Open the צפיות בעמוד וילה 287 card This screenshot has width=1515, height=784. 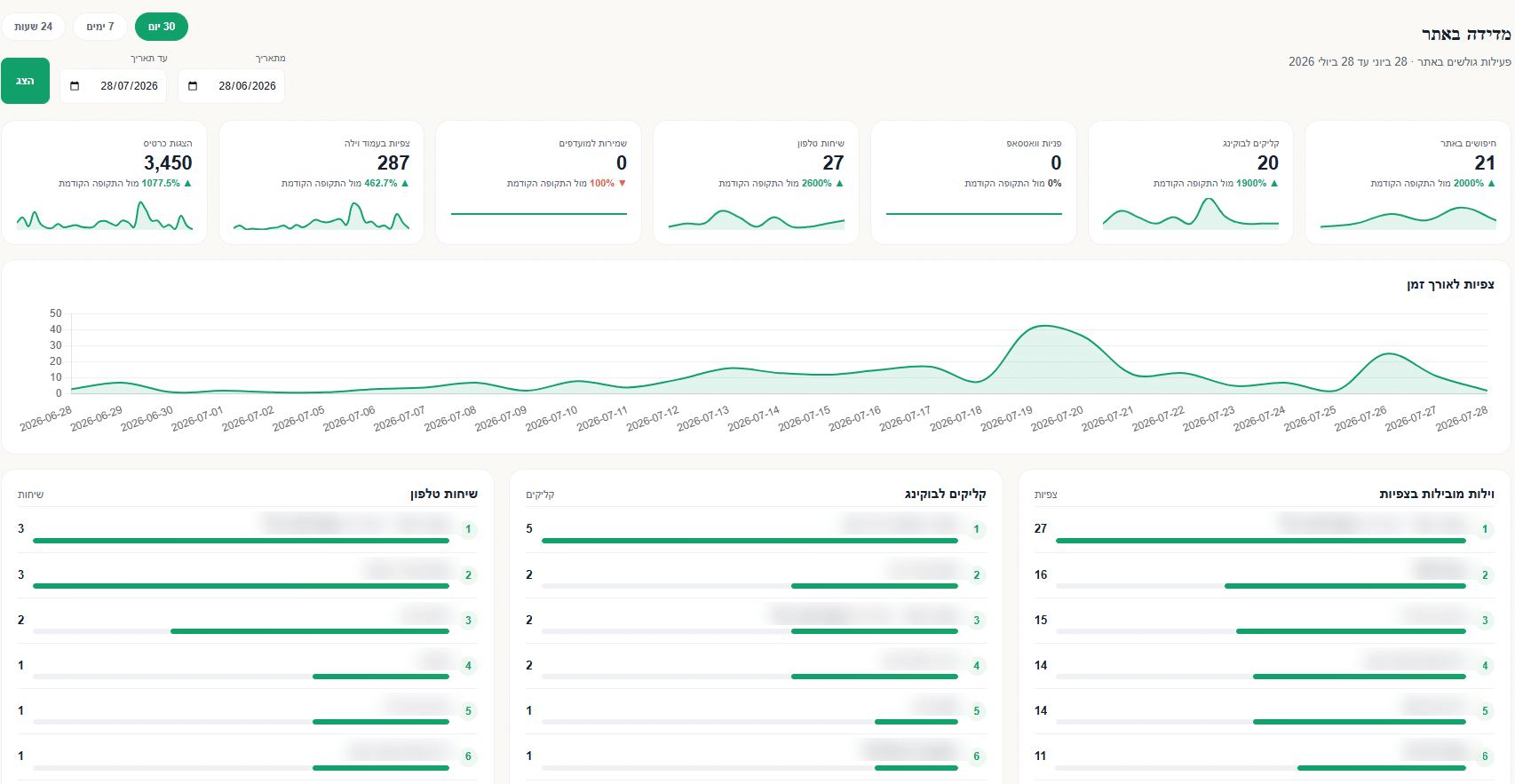pos(321,183)
